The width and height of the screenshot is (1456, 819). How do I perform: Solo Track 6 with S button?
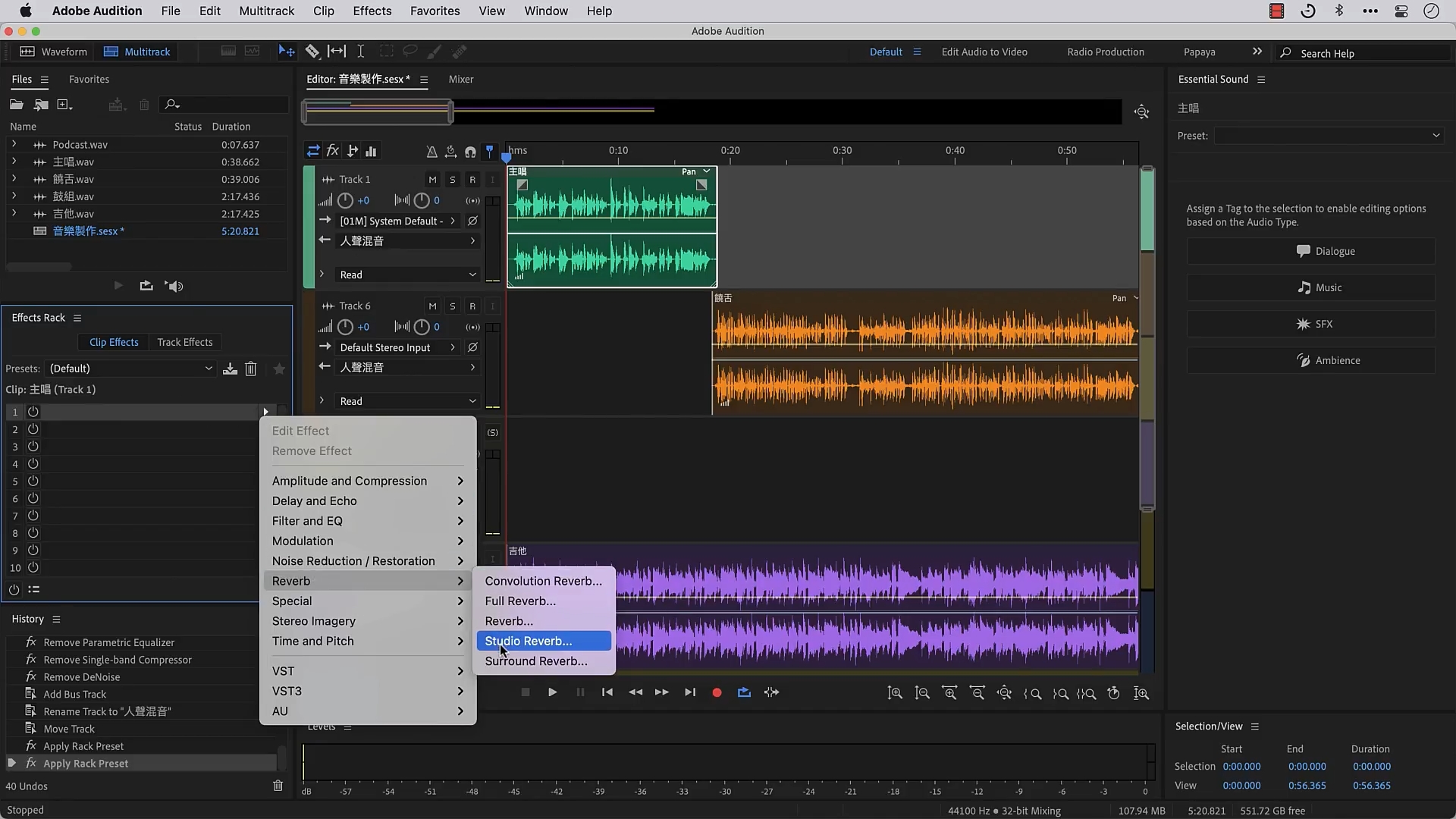click(x=453, y=306)
